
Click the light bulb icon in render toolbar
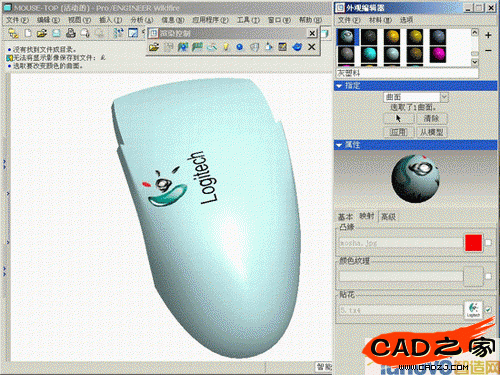[x=226, y=47]
